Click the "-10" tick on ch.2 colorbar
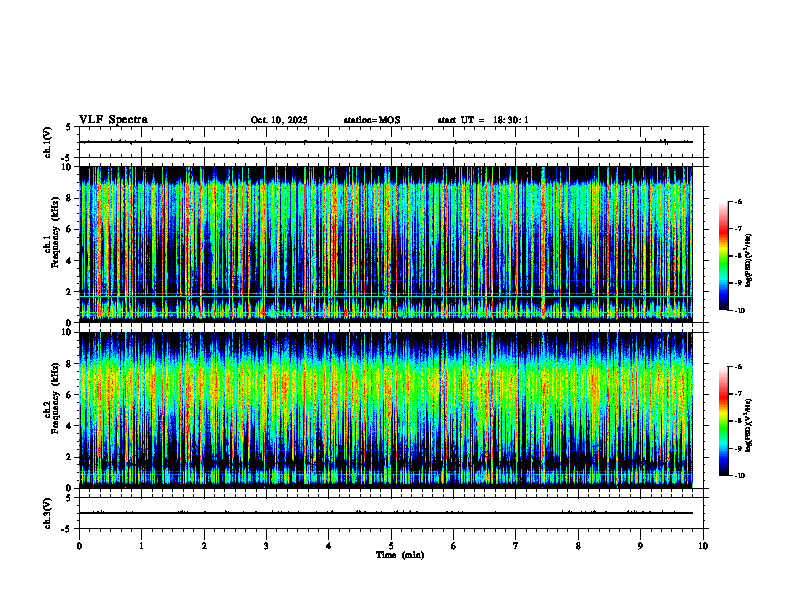Image resolution: width=792 pixels, height=612 pixels. click(x=740, y=476)
